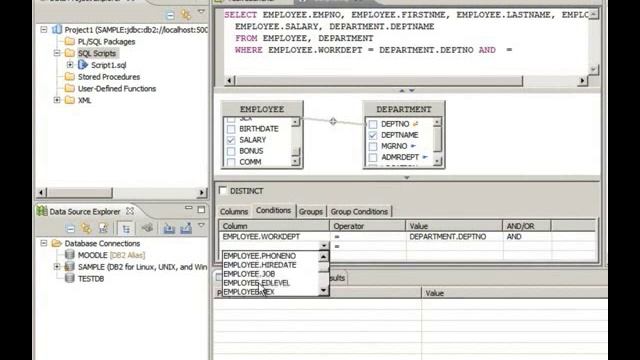Click the EMPLOYEE.WORKDEPT condition cell
The width and height of the screenshot is (640, 360).
[x=274, y=237]
